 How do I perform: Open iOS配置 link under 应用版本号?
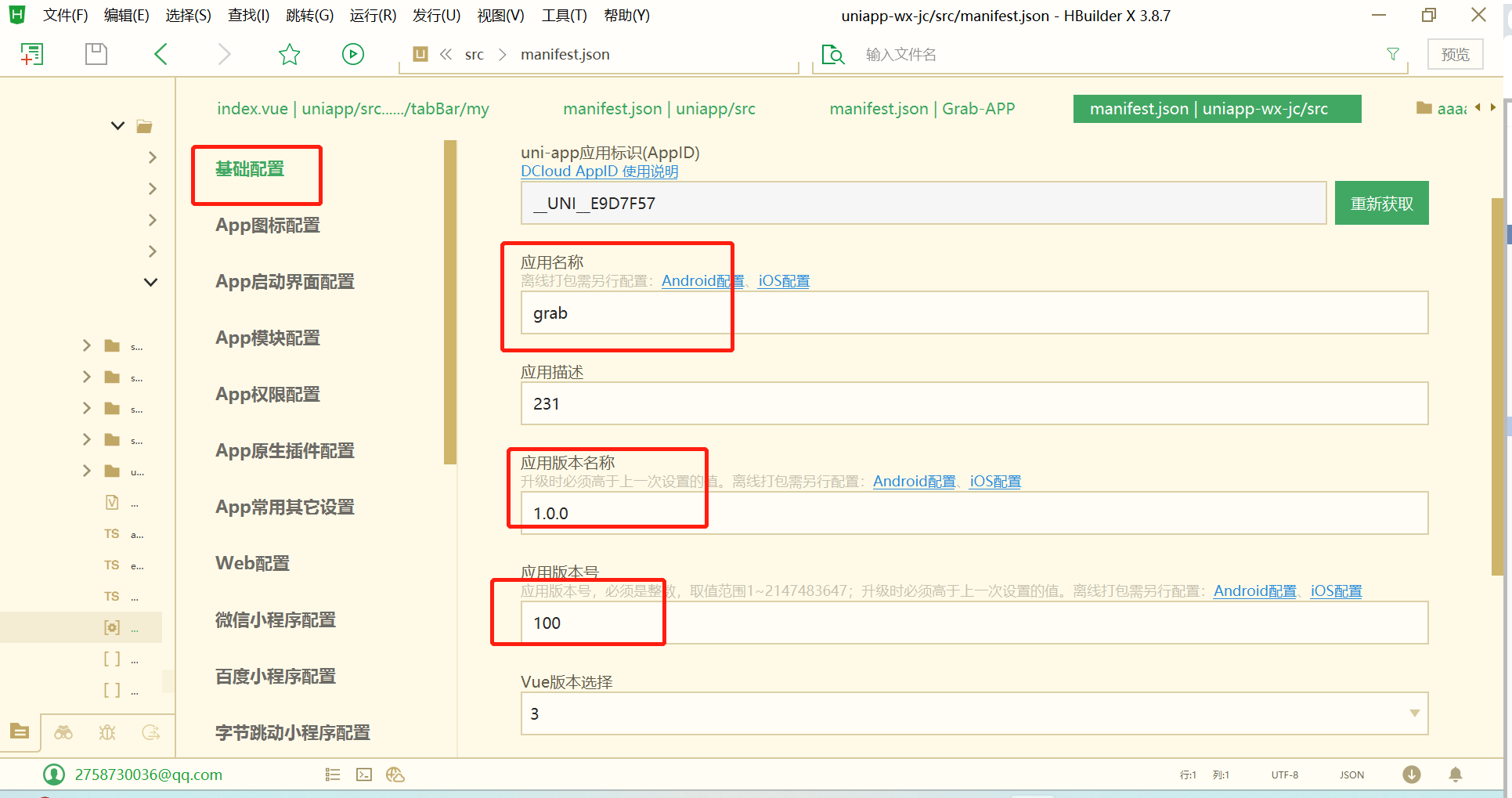coord(1336,591)
